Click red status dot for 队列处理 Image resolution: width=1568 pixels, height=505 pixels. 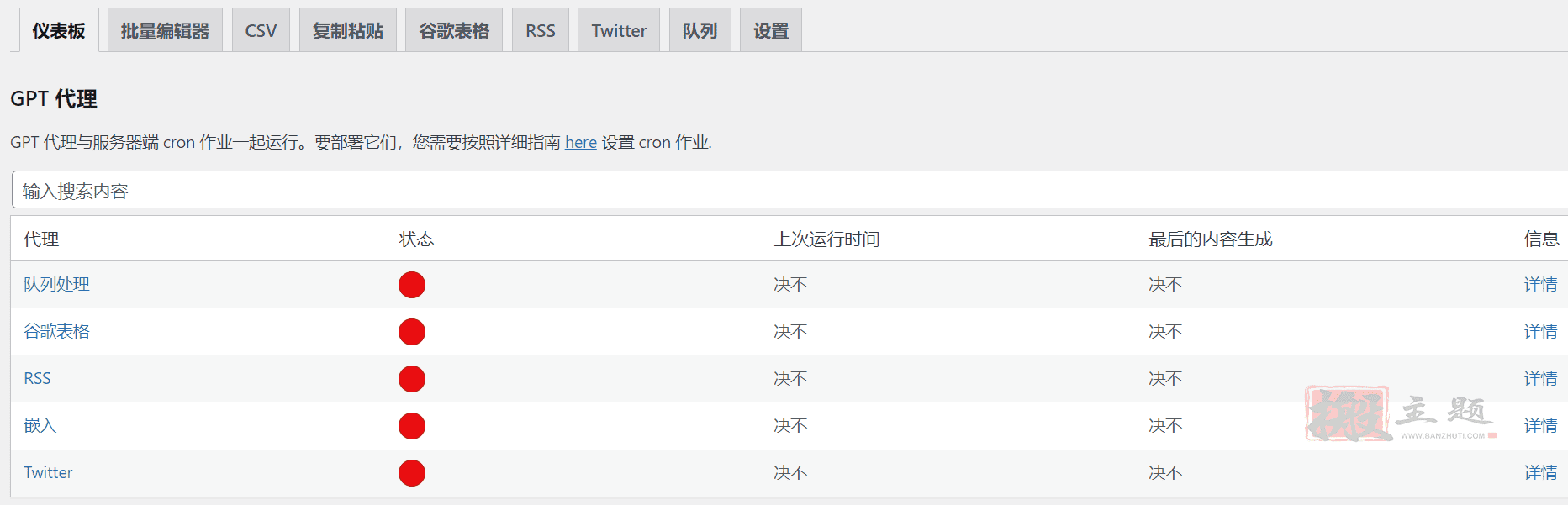coord(412,285)
